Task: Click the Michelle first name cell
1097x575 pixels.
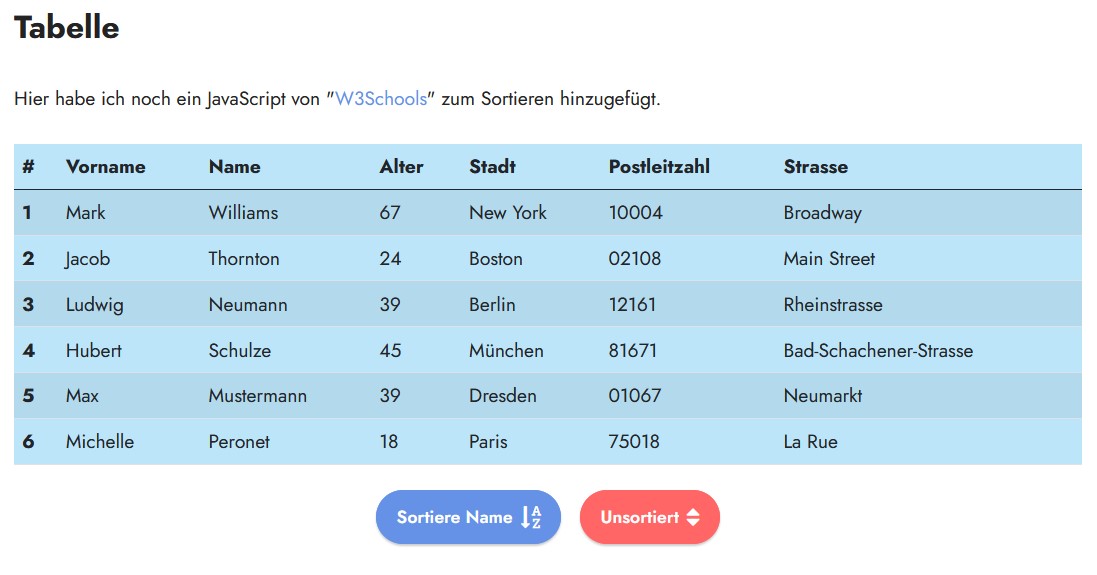Action: point(100,442)
